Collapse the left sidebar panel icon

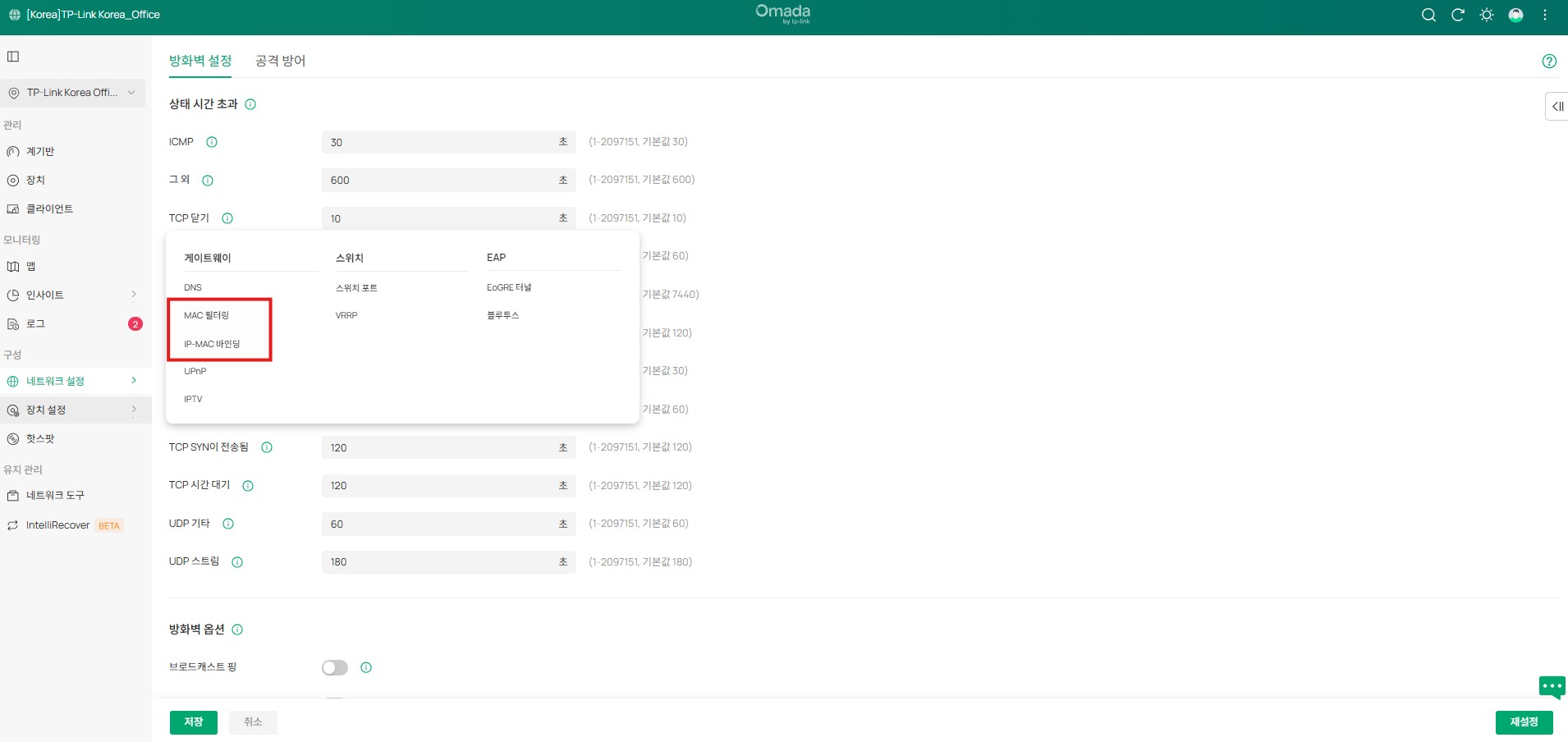13,57
